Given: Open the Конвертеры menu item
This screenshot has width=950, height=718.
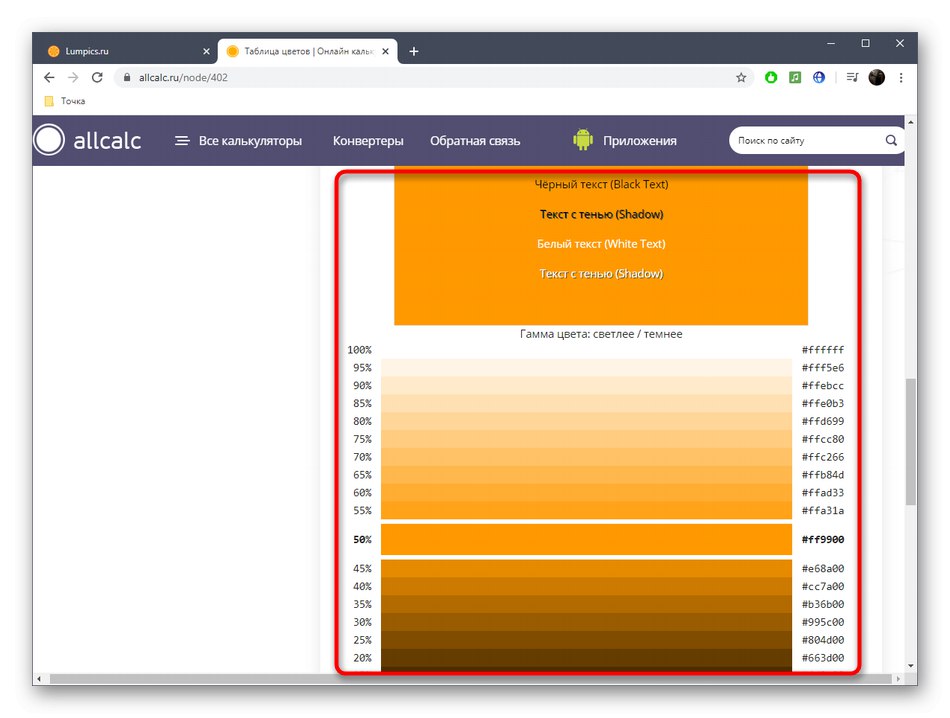Looking at the screenshot, I should [x=368, y=141].
